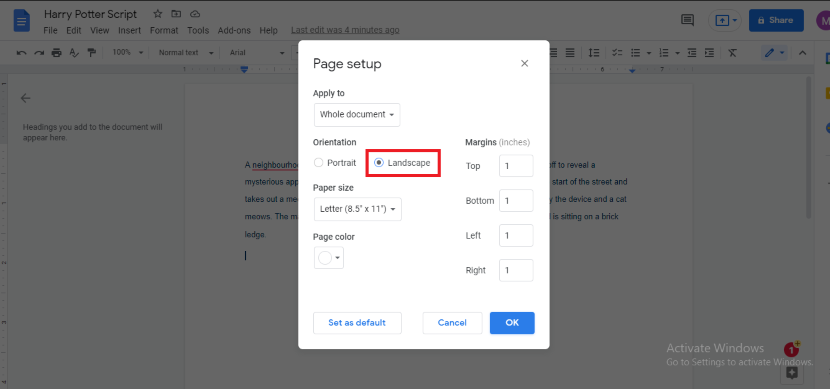830x389 pixels.
Task: Apply Numbered list formatting
Action: point(664,52)
